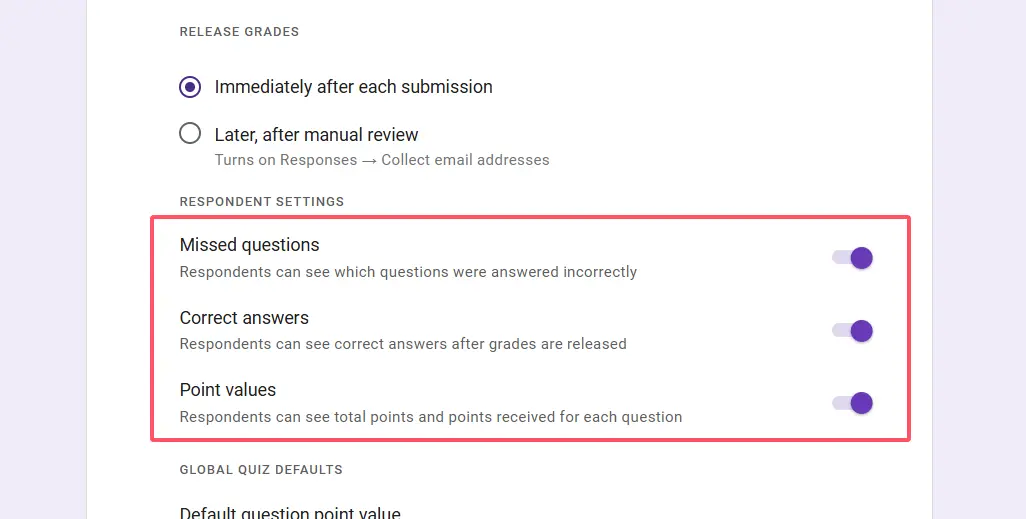Click the "Collect email addresses" hint text

(467, 160)
